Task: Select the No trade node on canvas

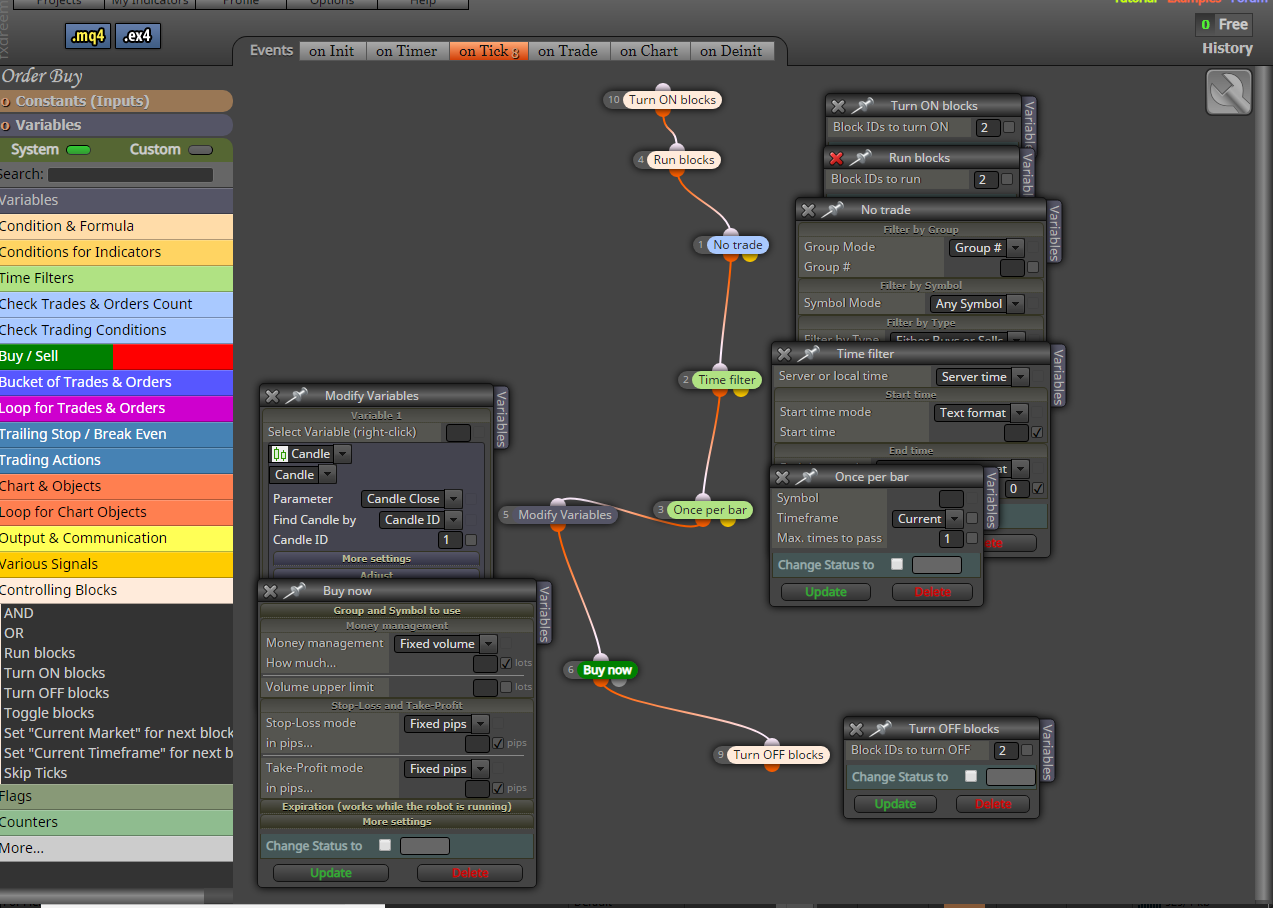Action: [738, 244]
